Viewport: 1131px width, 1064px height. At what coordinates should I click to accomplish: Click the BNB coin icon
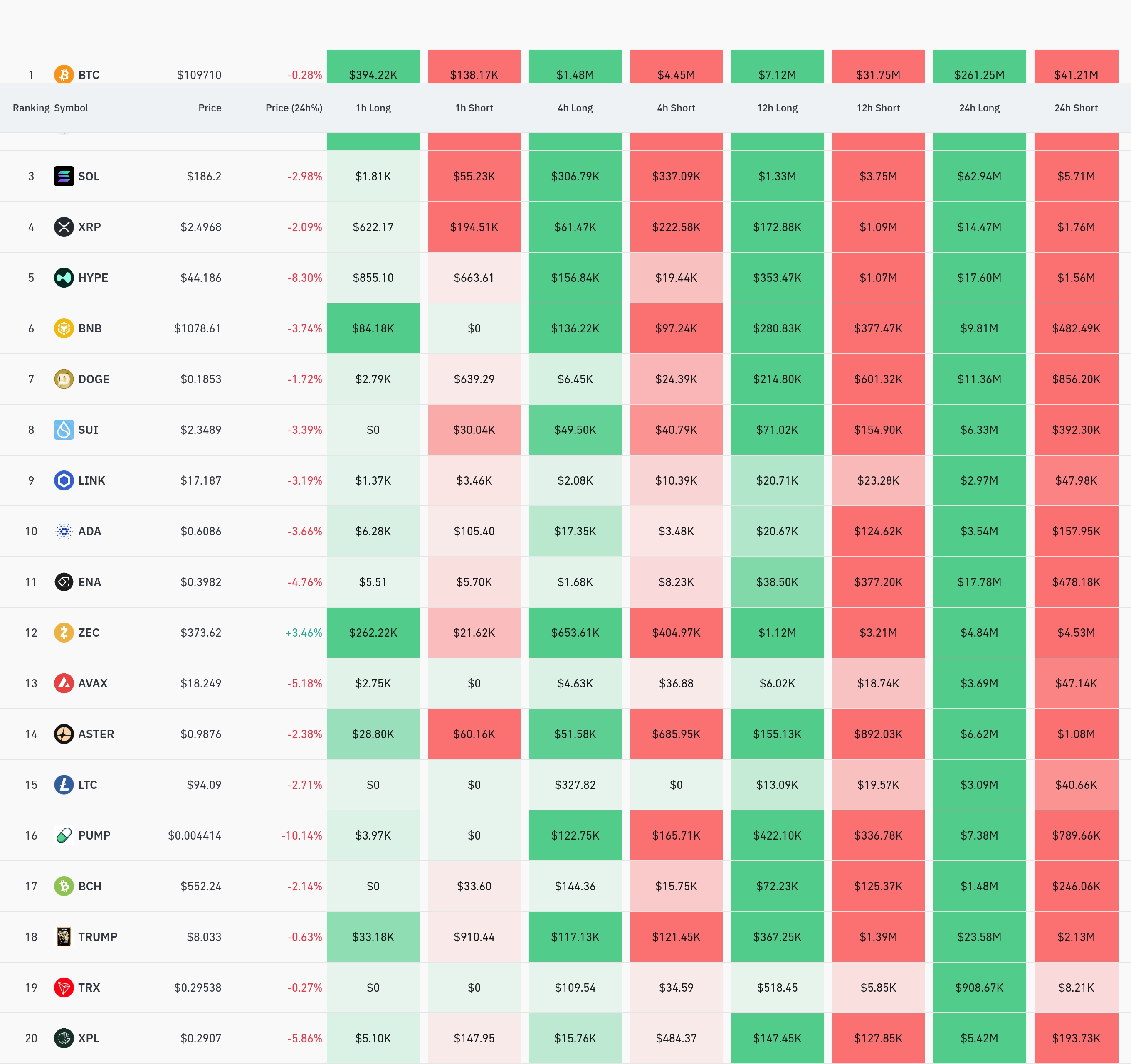[x=64, y=328]
